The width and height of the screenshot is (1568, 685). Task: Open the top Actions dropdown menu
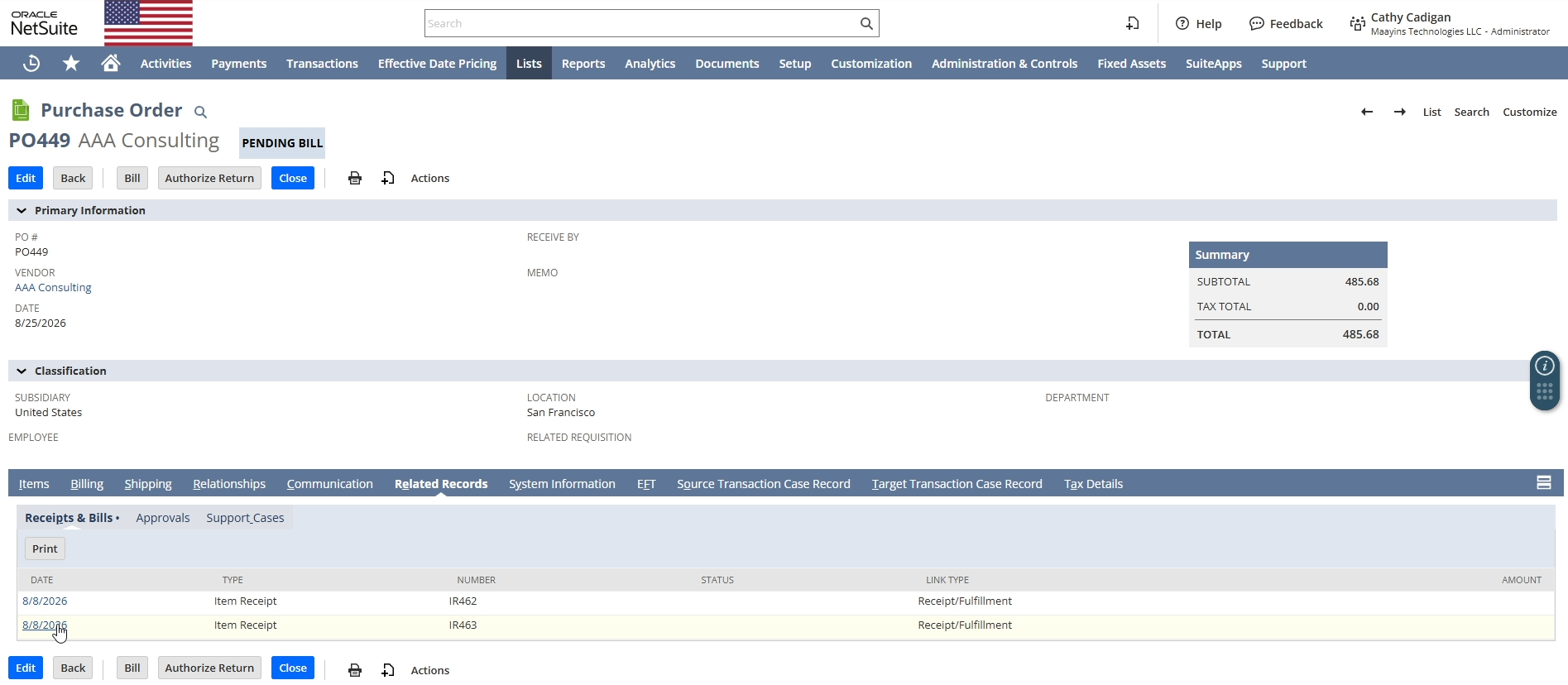click(430, 178)
